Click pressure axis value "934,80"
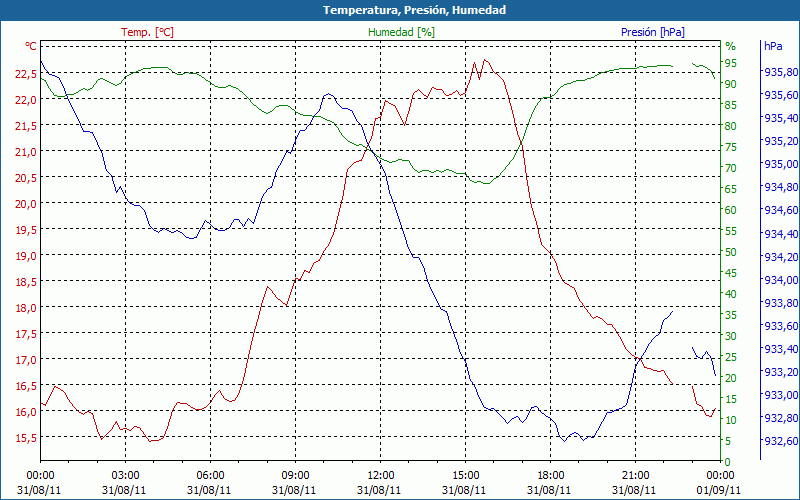The height and width of the screenshot is (500, 800). pyautogui.click(x=781, y=187)
